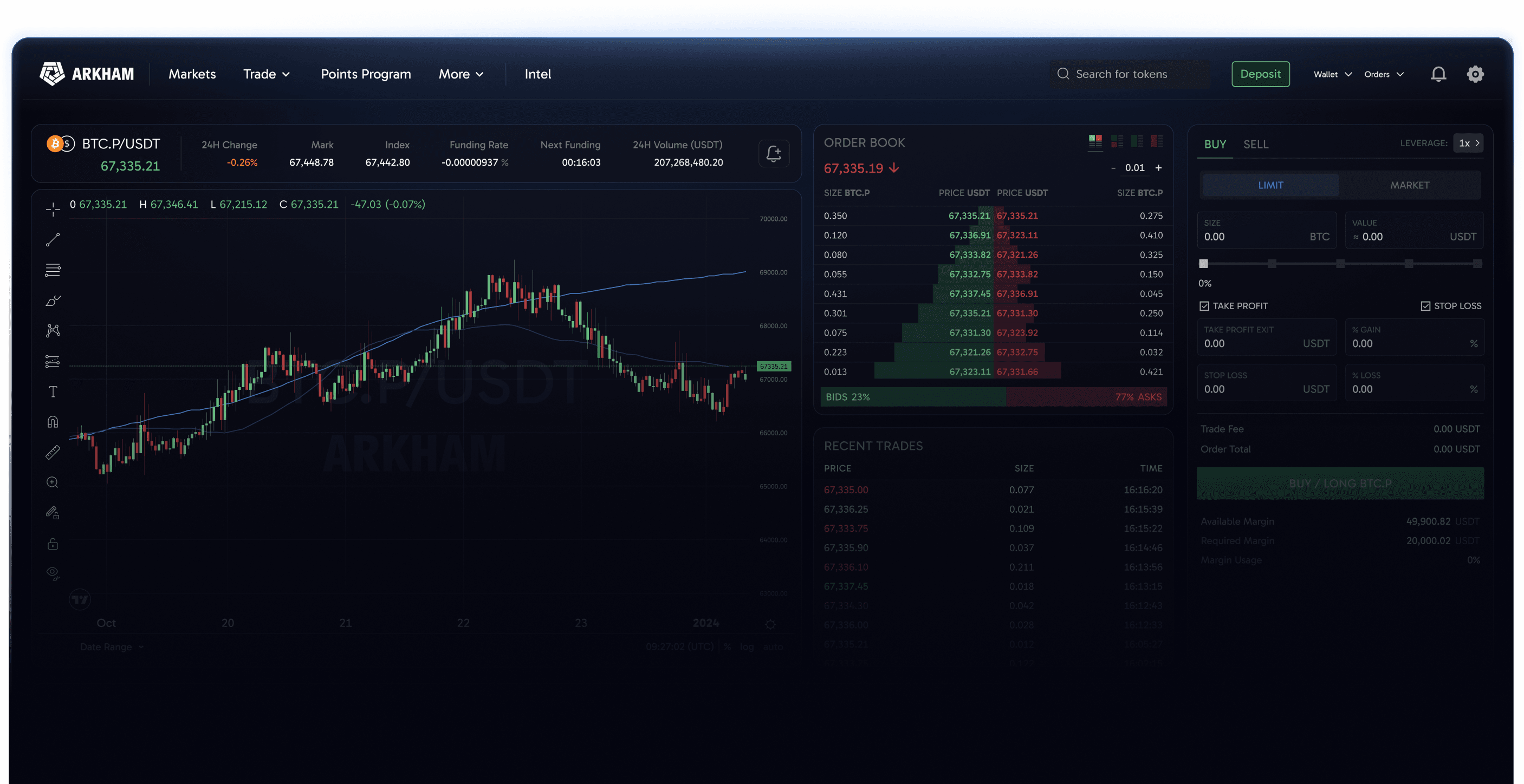Screen dimensions: 1524x784
Task: Set size slider to the 100% mark
Action: tap(1477, 264)
